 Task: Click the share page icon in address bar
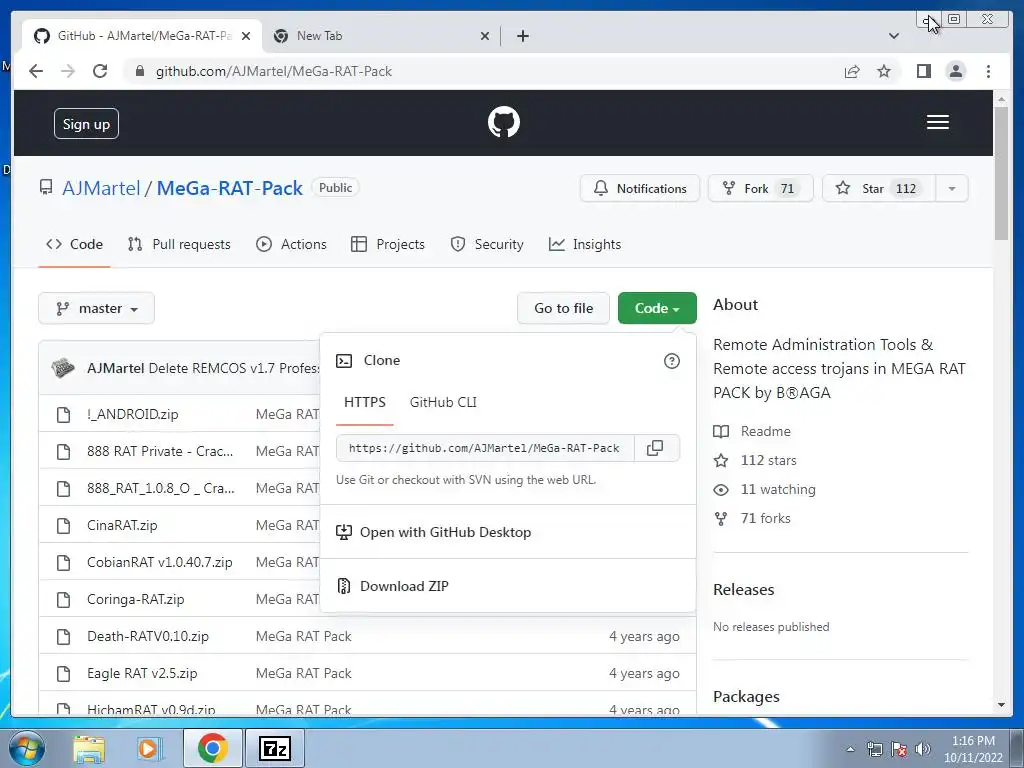pyautogui.click(x=852, y=71)
